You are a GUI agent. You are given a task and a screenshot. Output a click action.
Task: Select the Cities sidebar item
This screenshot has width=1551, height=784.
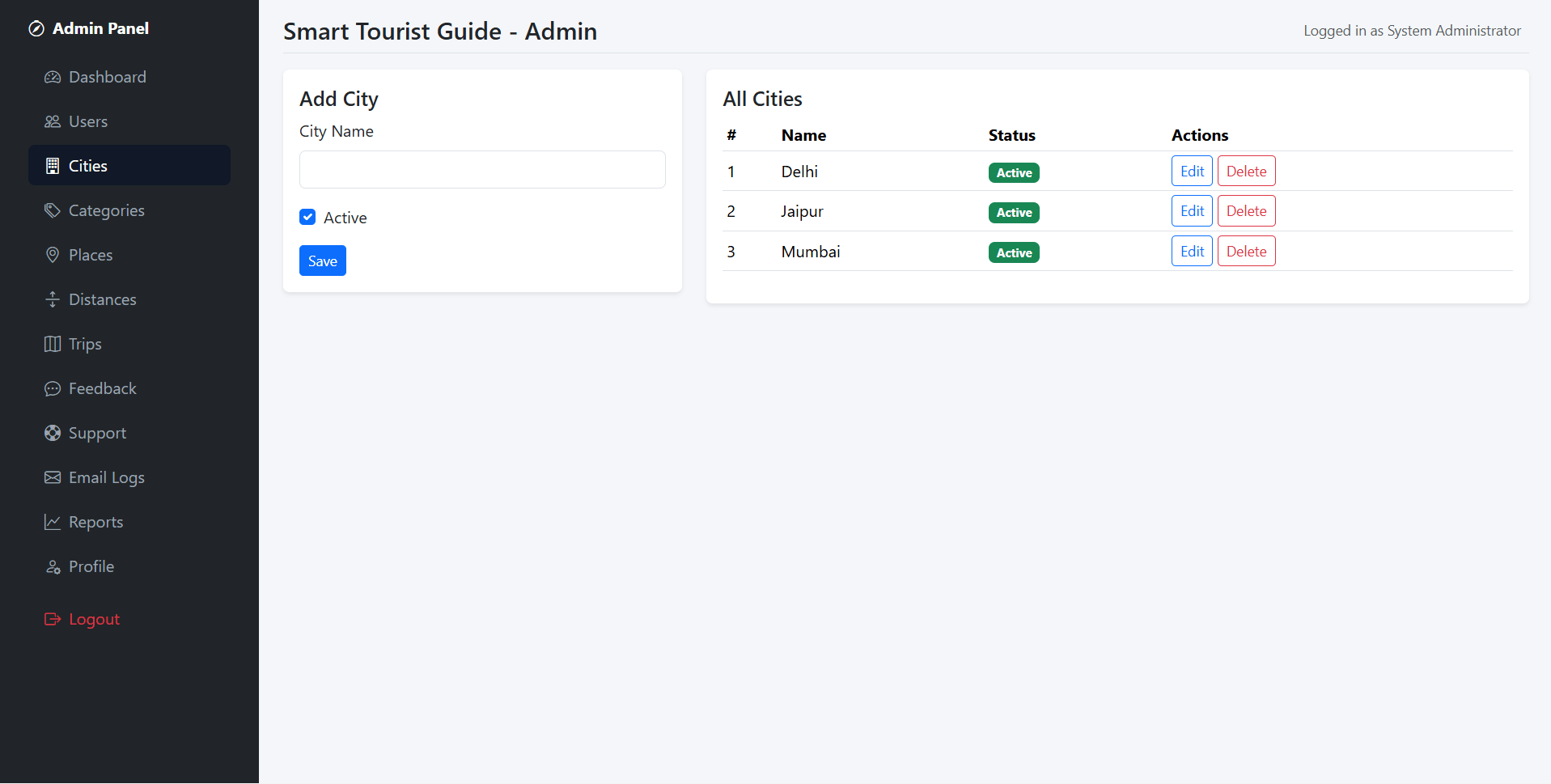129,166
